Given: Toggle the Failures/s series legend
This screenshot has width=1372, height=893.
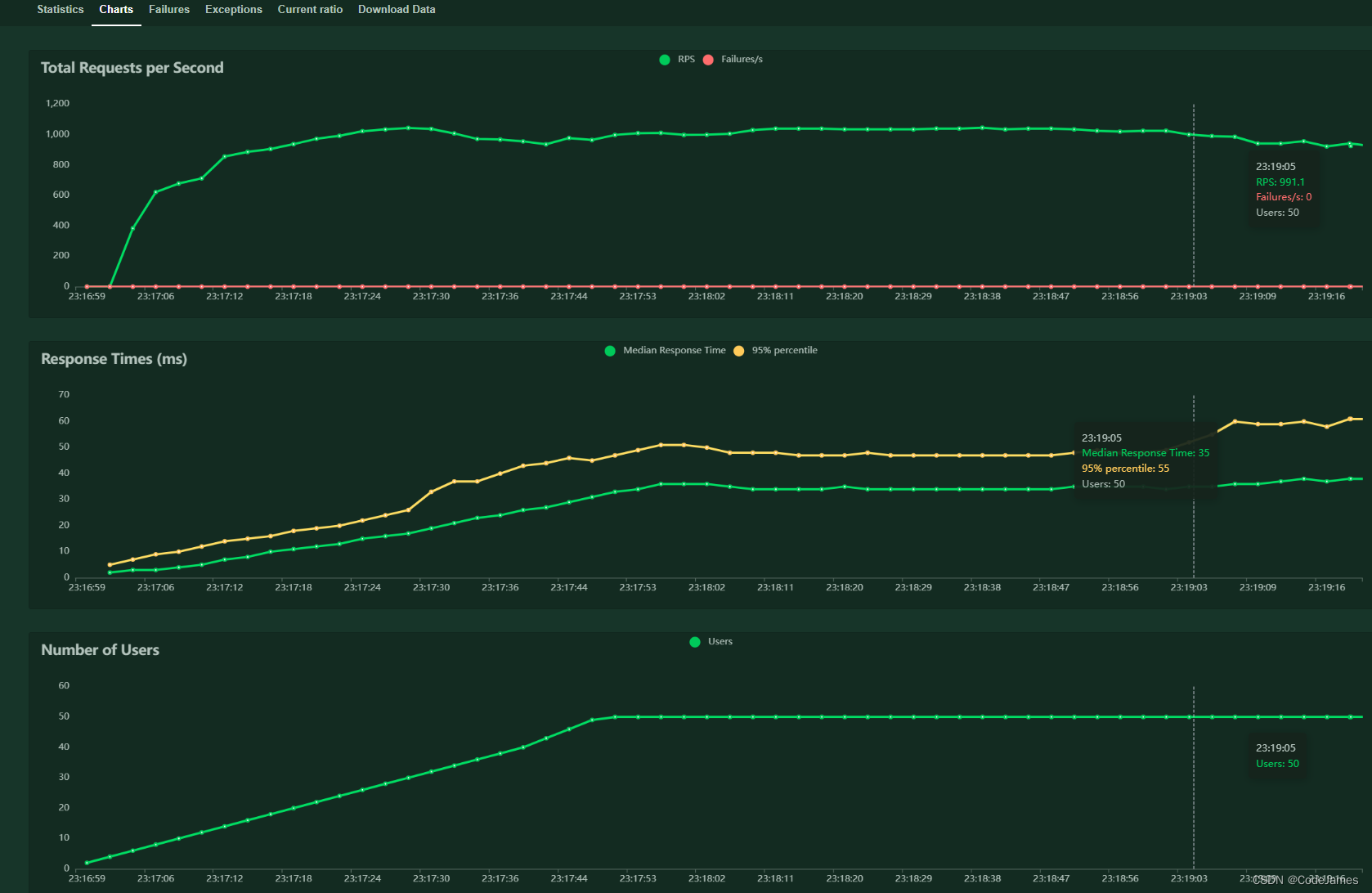Looking at the screenshot, I should (x=733, y=59).
